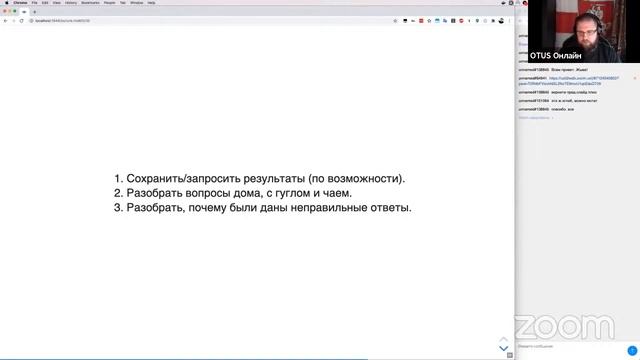Open the Zoom link in chat message

[x=569, y=81]
